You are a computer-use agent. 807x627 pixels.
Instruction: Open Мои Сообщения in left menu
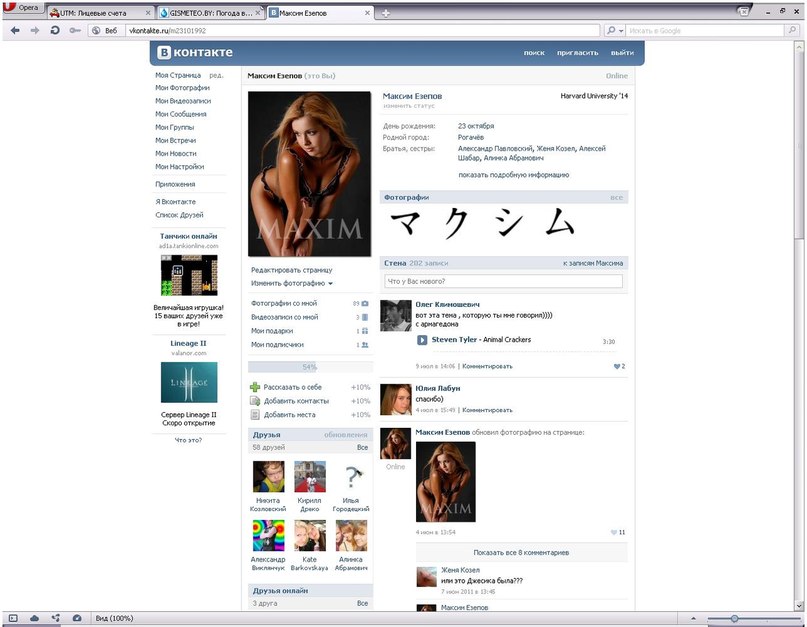(x=181, y=114)
